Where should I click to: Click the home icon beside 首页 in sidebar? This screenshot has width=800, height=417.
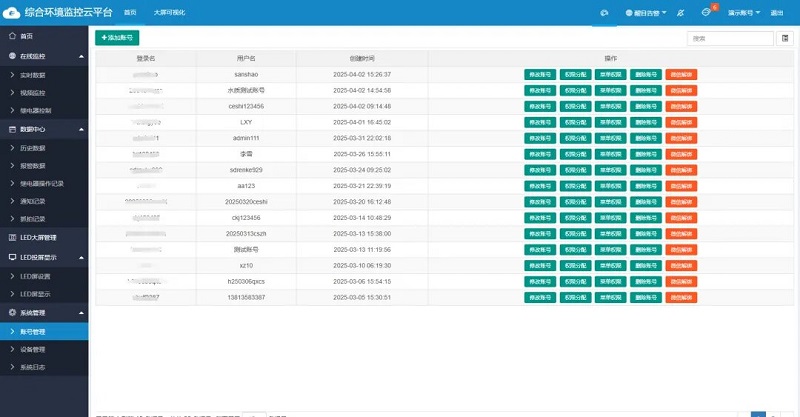coord(12,36)
